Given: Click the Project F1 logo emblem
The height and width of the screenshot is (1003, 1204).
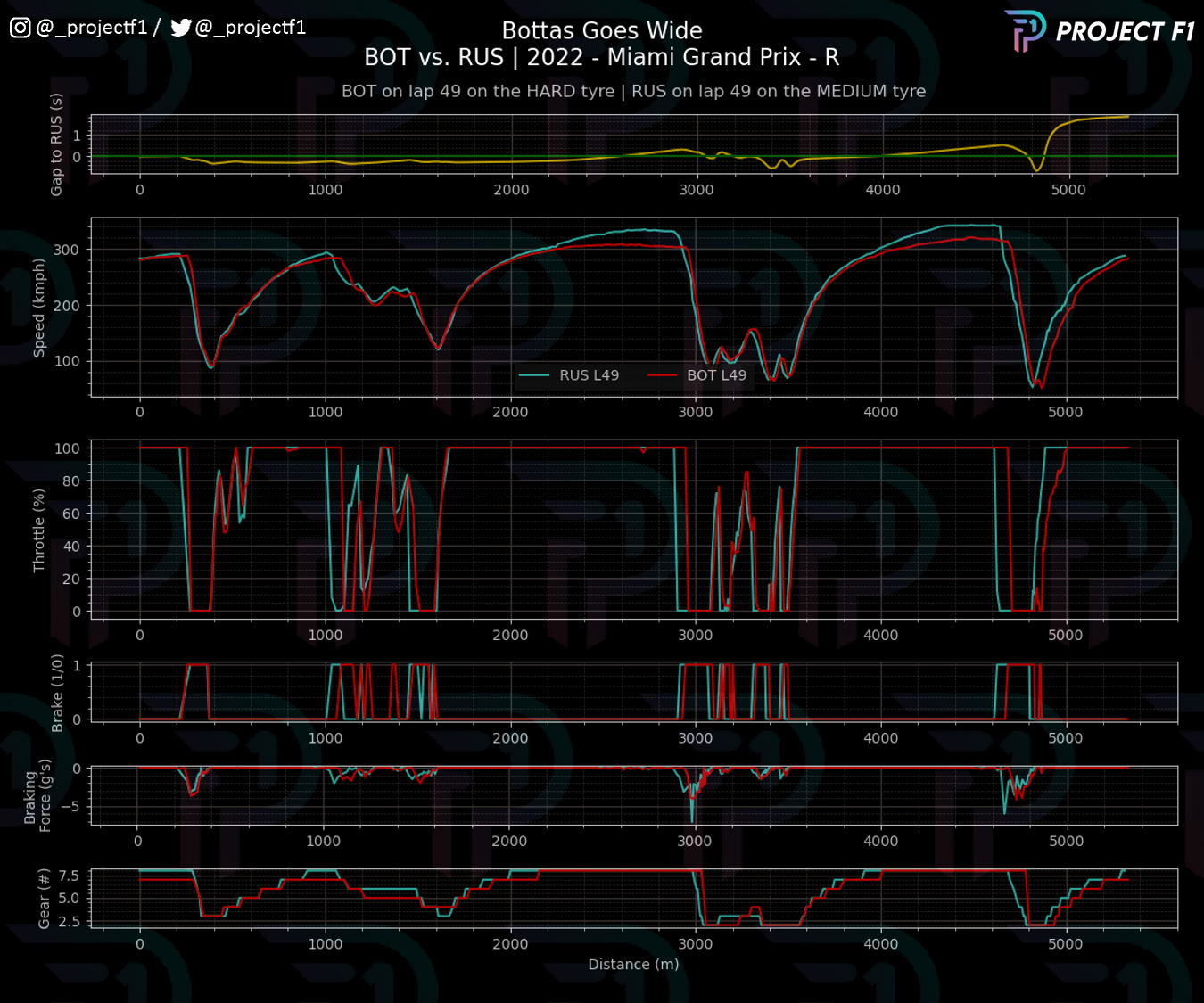Looking at the screenshot, I should (1025, 30).
